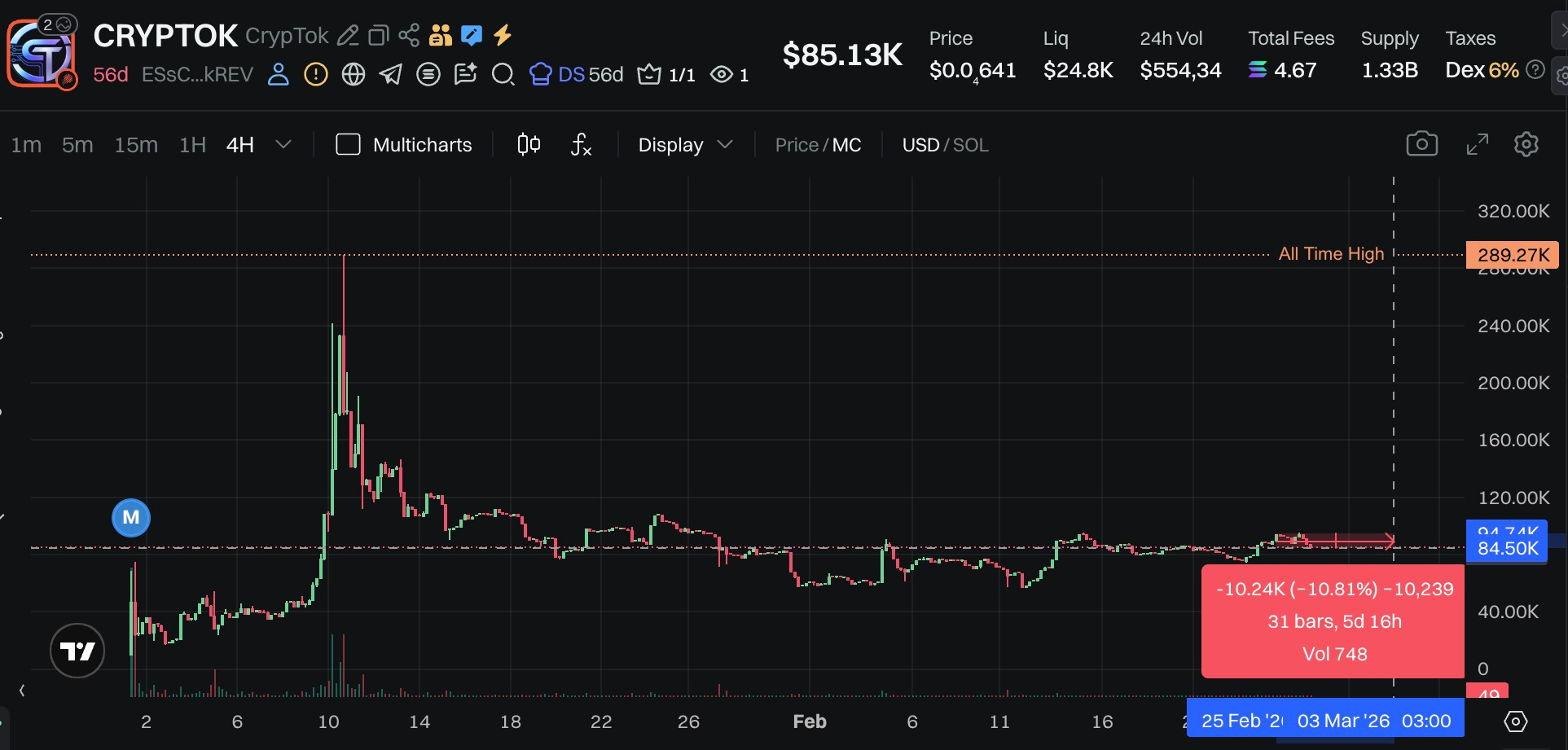Click the share icon next to CrypTok
Image resolution: width=1568 pixels, height=750 pixels.
click(409, 35)
